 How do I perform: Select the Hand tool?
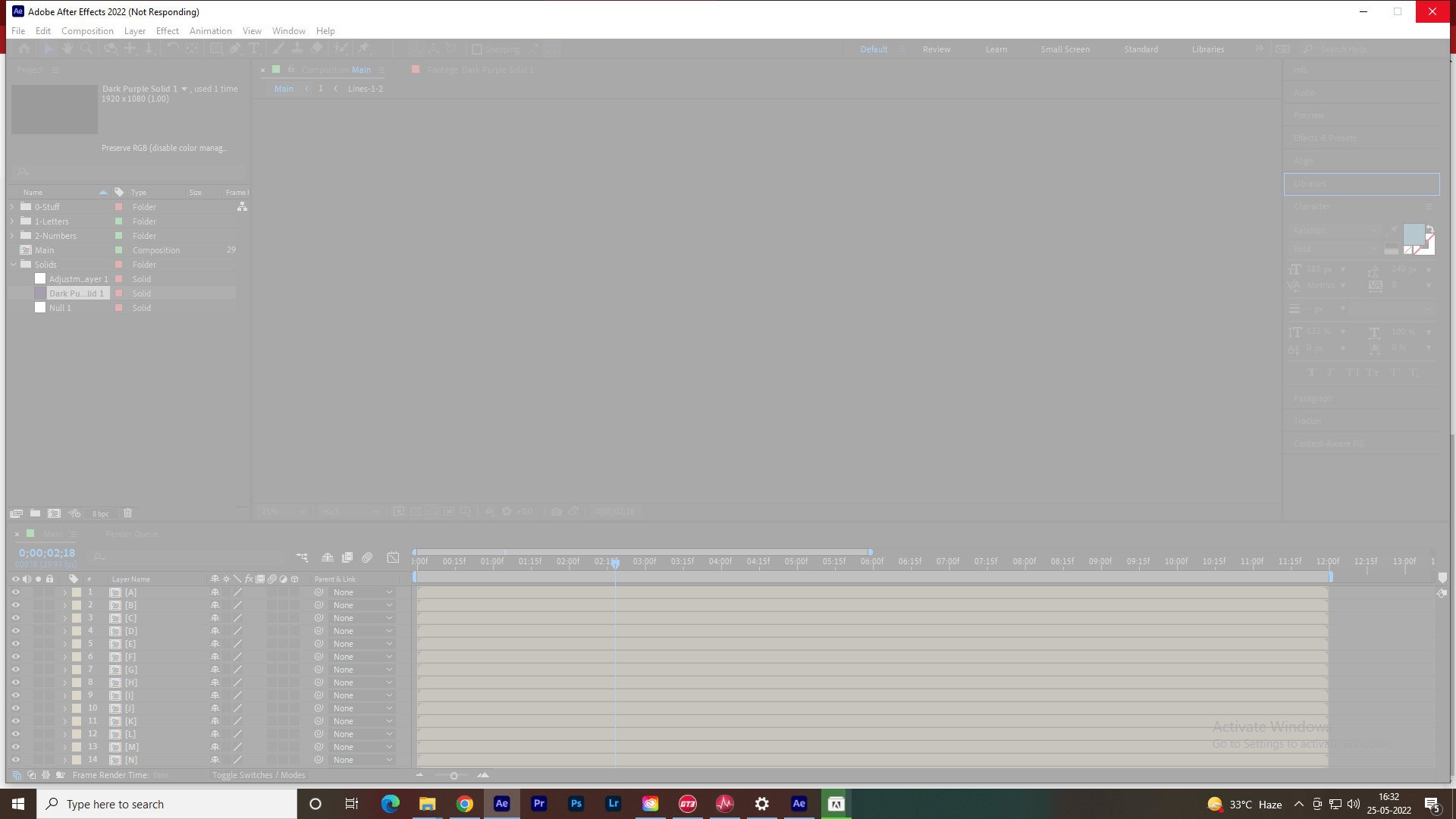[67, 48]
